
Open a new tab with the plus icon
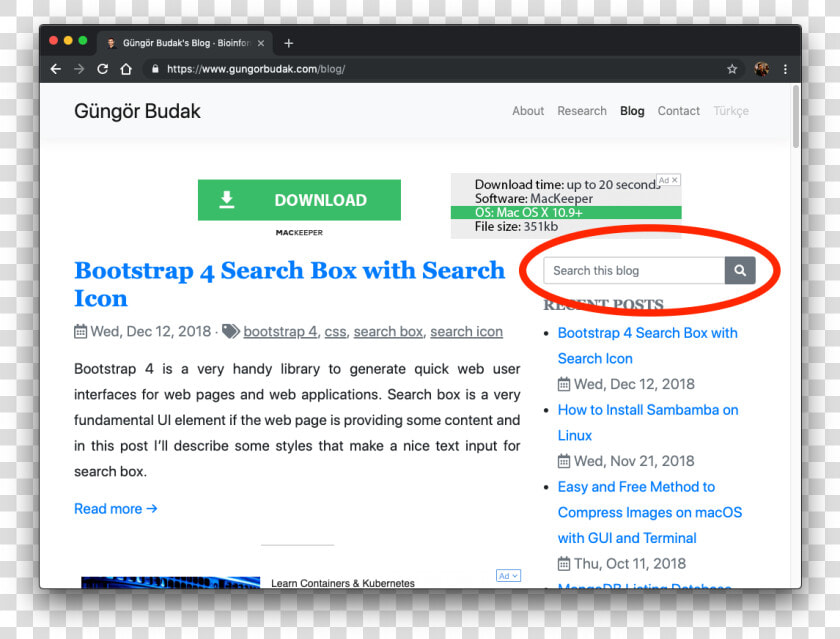289,43
